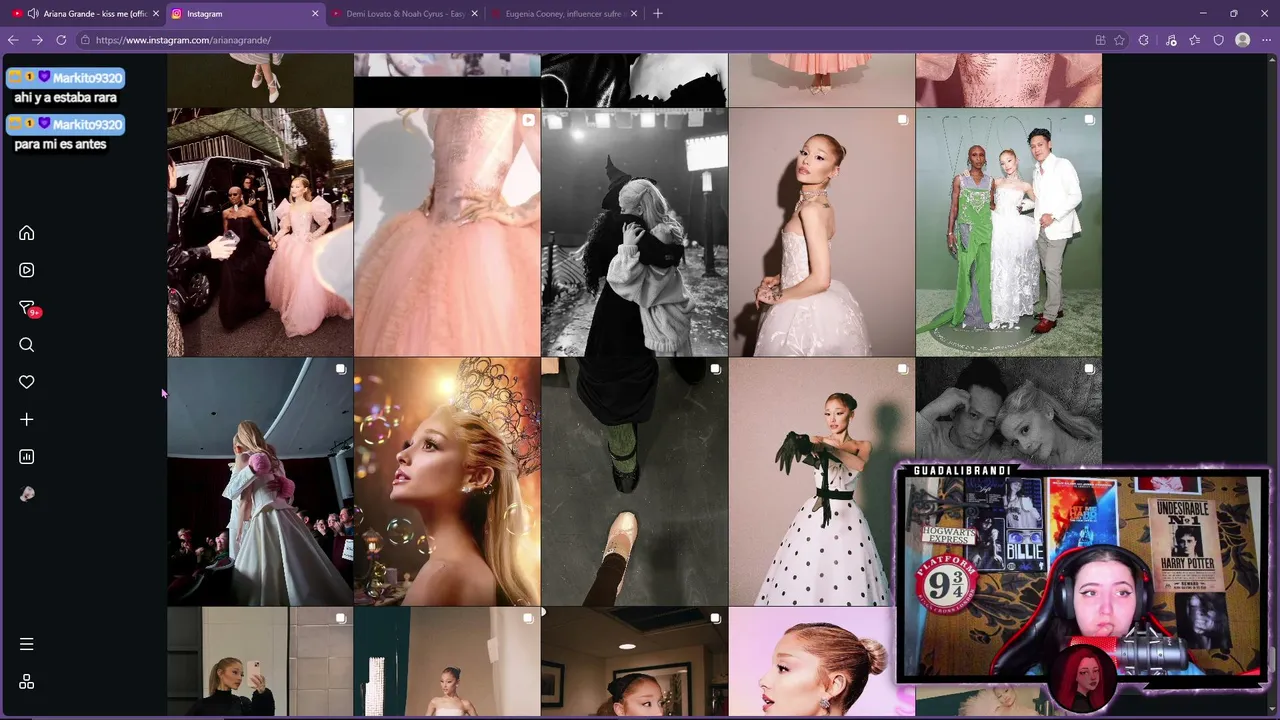Click the instagram.com/arianagrande address bar
This screenshot has height=720, width=1280.
[x=585, y=40]
